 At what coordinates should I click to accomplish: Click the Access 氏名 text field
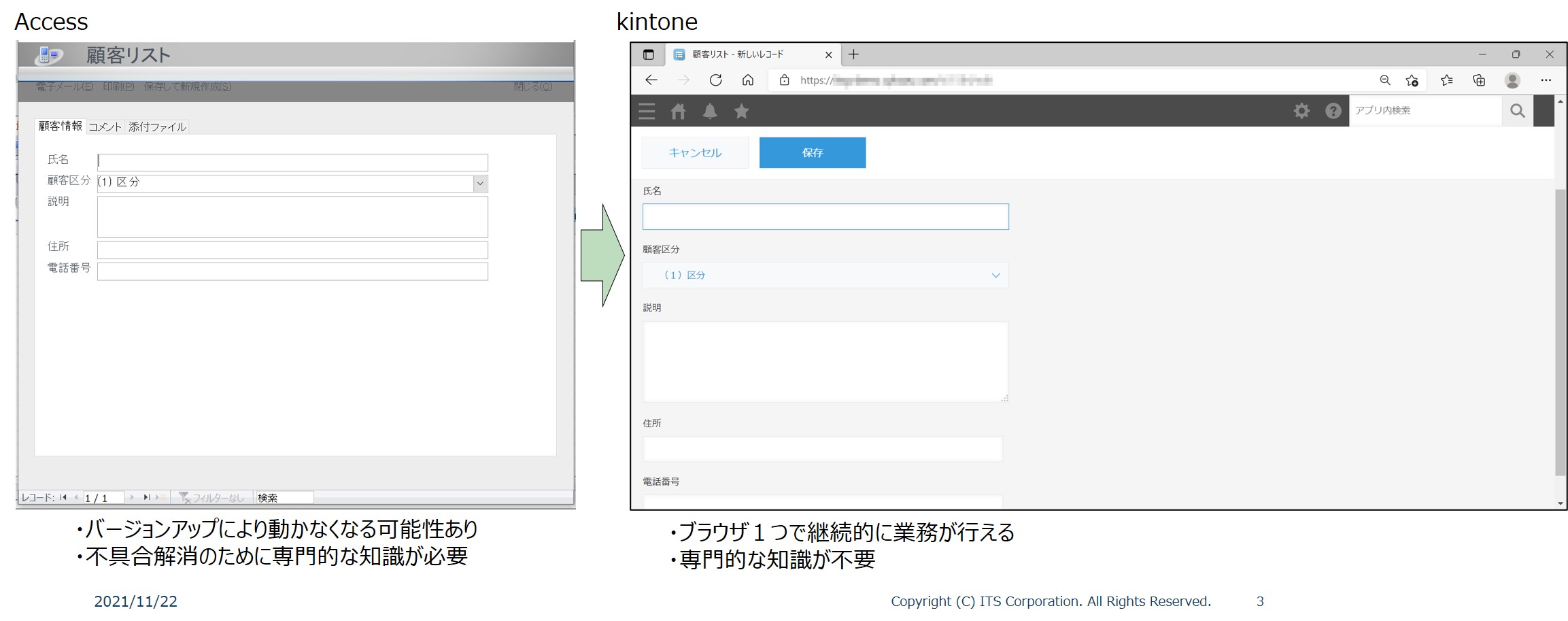292,162
